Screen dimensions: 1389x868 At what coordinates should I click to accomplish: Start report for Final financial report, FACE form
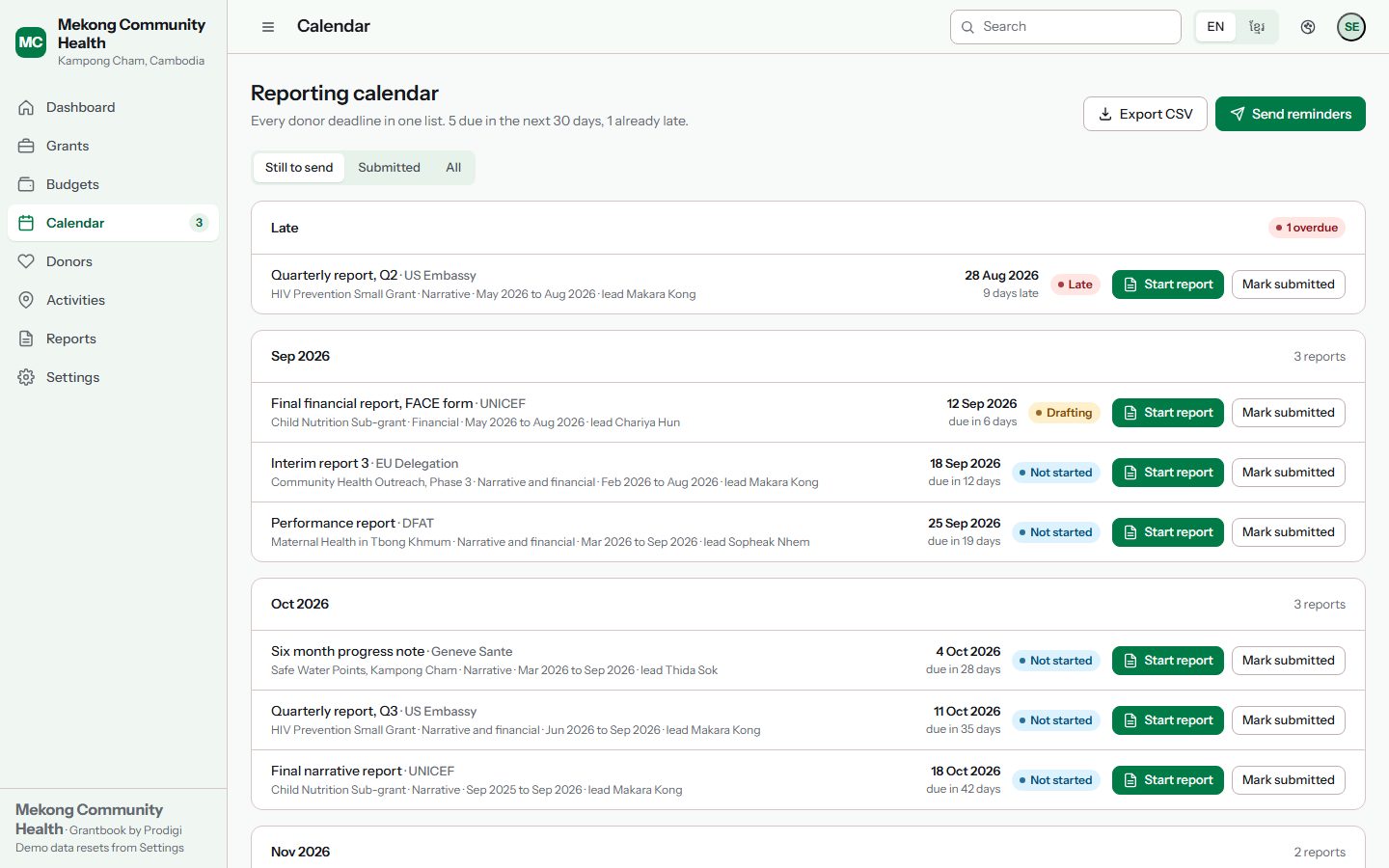[x=1168, y=413]
